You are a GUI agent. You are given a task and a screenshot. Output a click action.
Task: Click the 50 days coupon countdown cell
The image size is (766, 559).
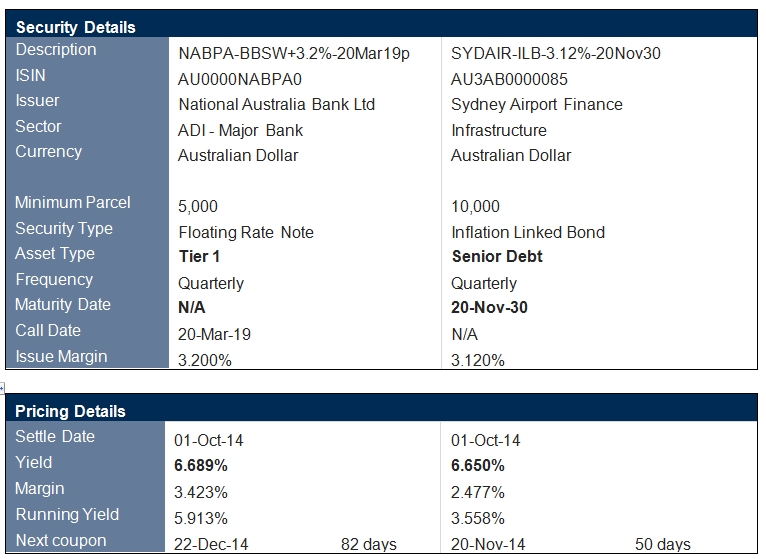tap(662, 544)
